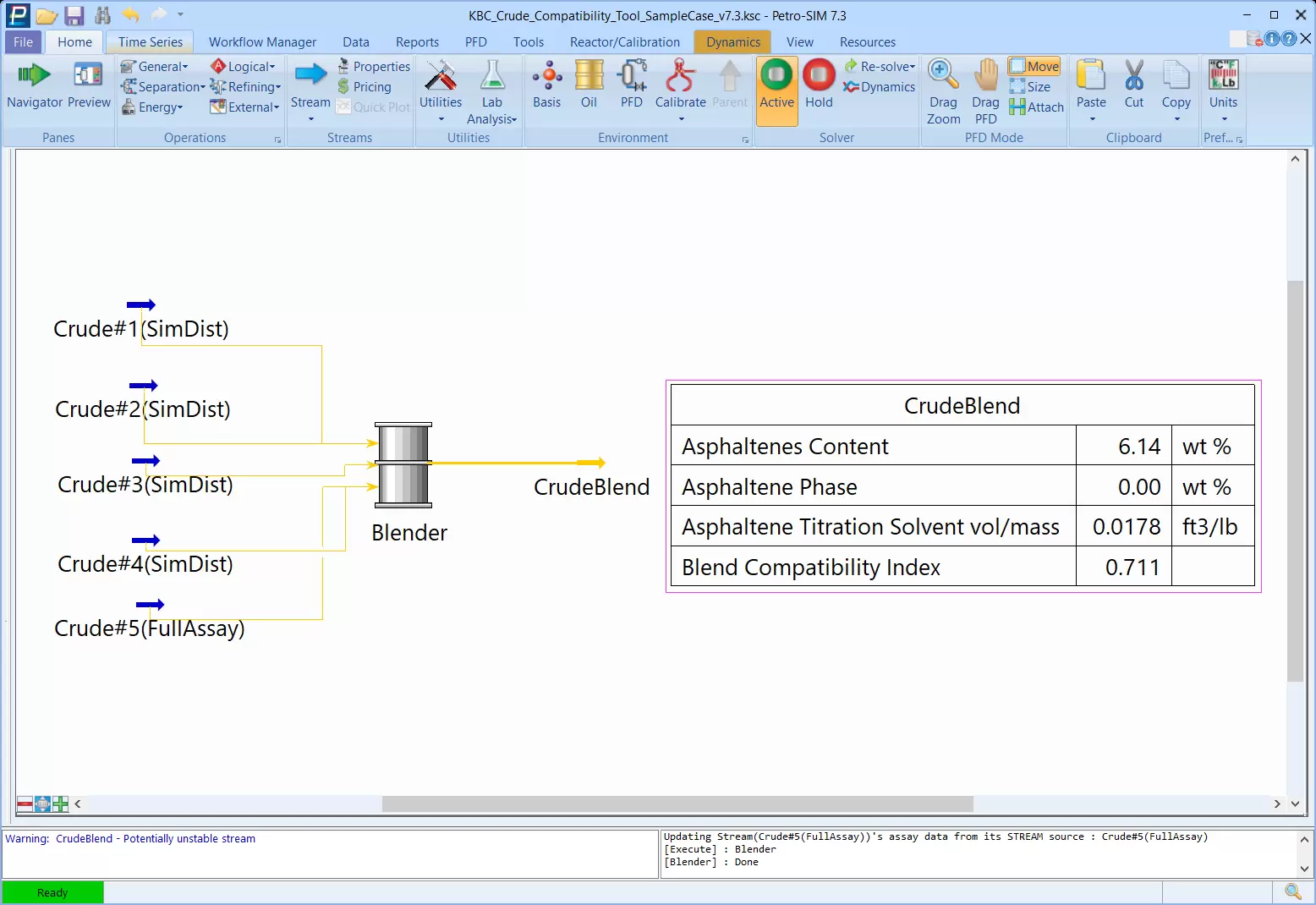Image resolution: width=1316 pixels, height=905 pixels.
Task: Click the blue zoom-to-fit icon
Action: [x=42, y=804]
